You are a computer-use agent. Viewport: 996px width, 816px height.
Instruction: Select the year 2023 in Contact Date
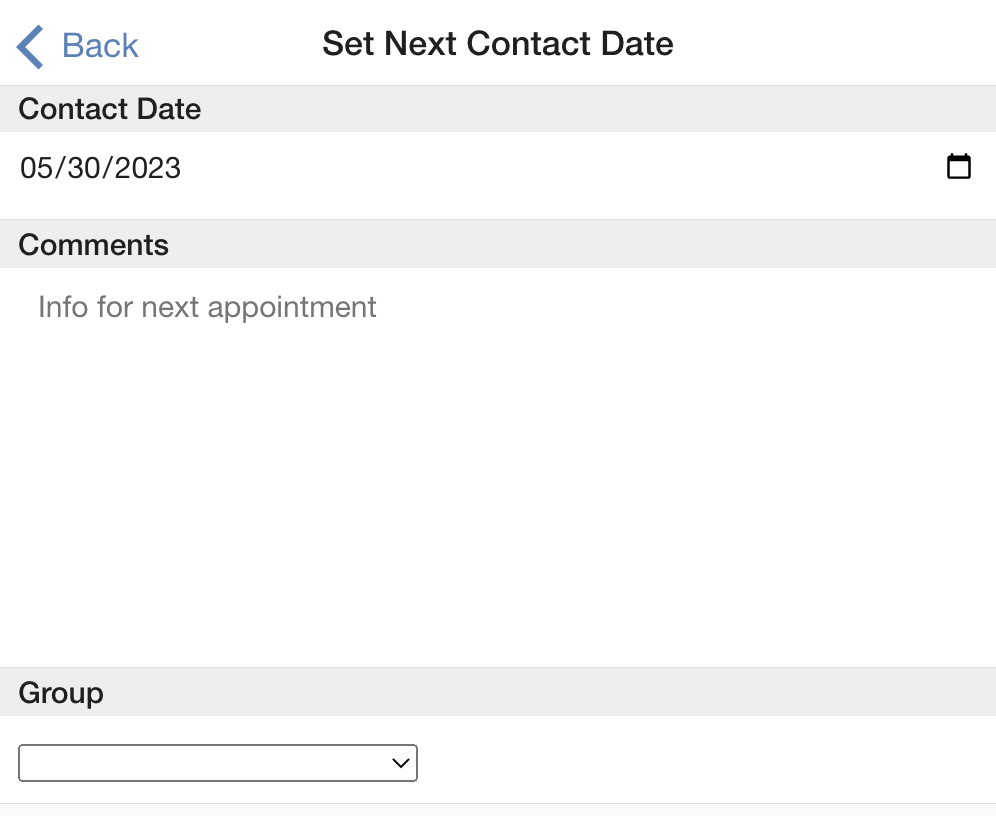(x=147, y=168)
